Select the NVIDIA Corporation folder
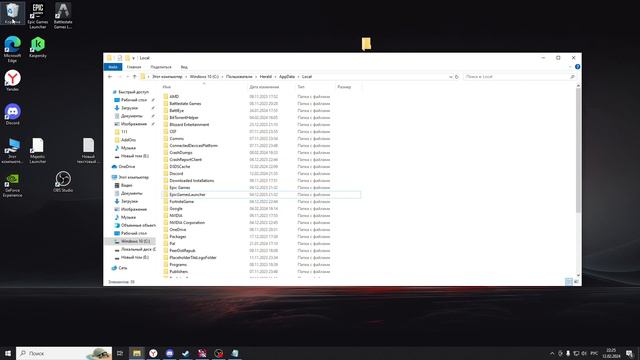This screenshot has height=360, width=640. [x=187, y=222]
